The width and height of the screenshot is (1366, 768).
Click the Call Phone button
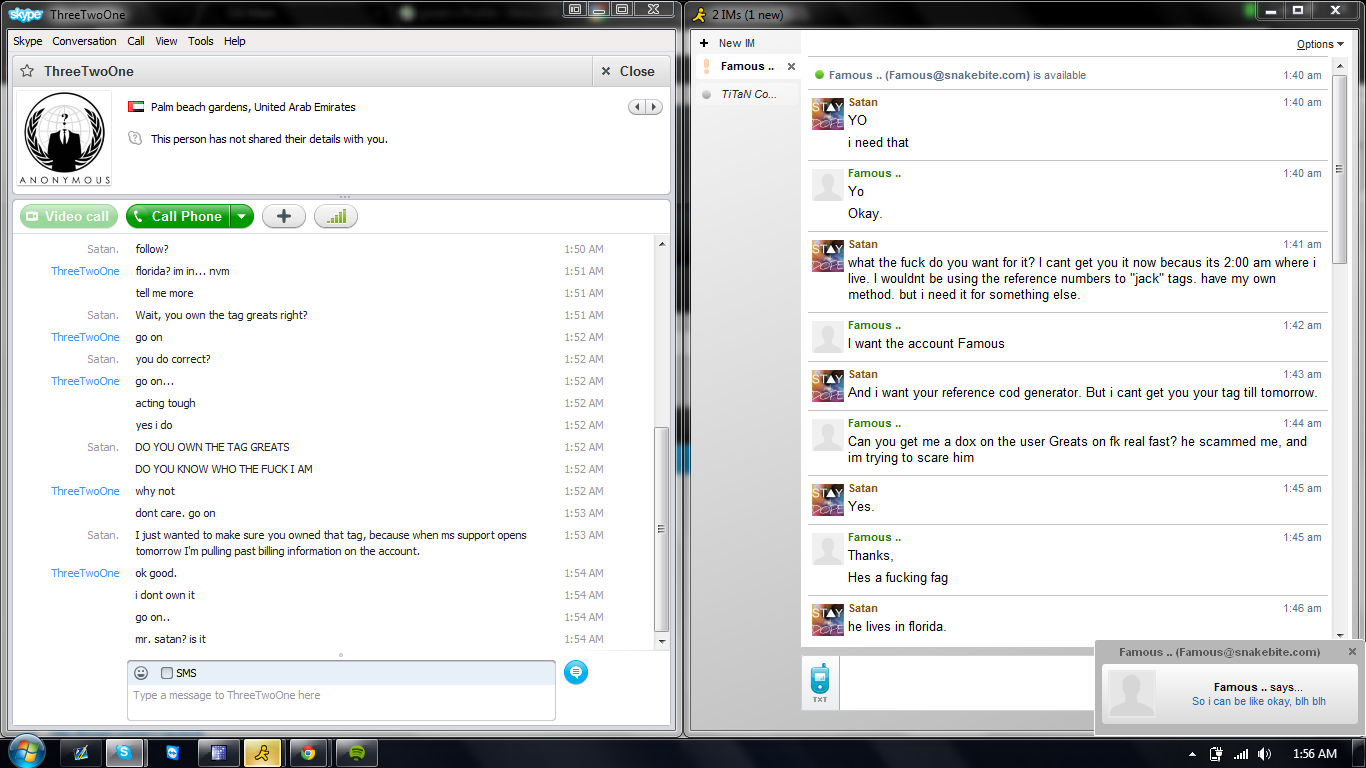coord(178,216)
